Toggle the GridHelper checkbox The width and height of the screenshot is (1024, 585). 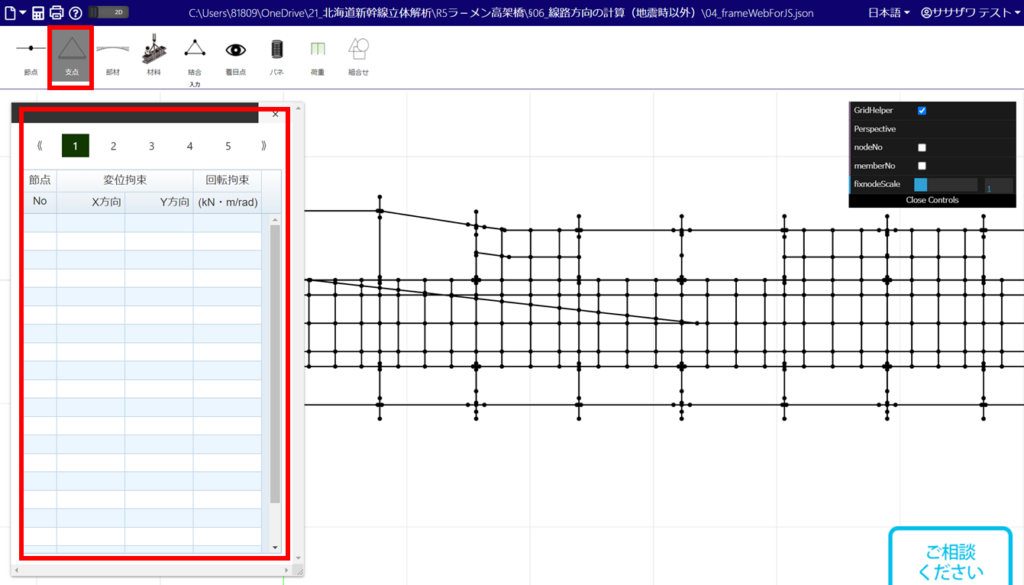pos(921,110)
